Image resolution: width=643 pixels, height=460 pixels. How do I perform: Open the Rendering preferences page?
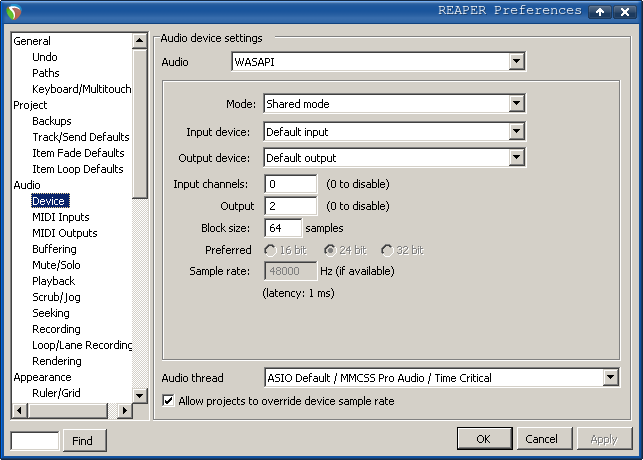pos(57,361)
